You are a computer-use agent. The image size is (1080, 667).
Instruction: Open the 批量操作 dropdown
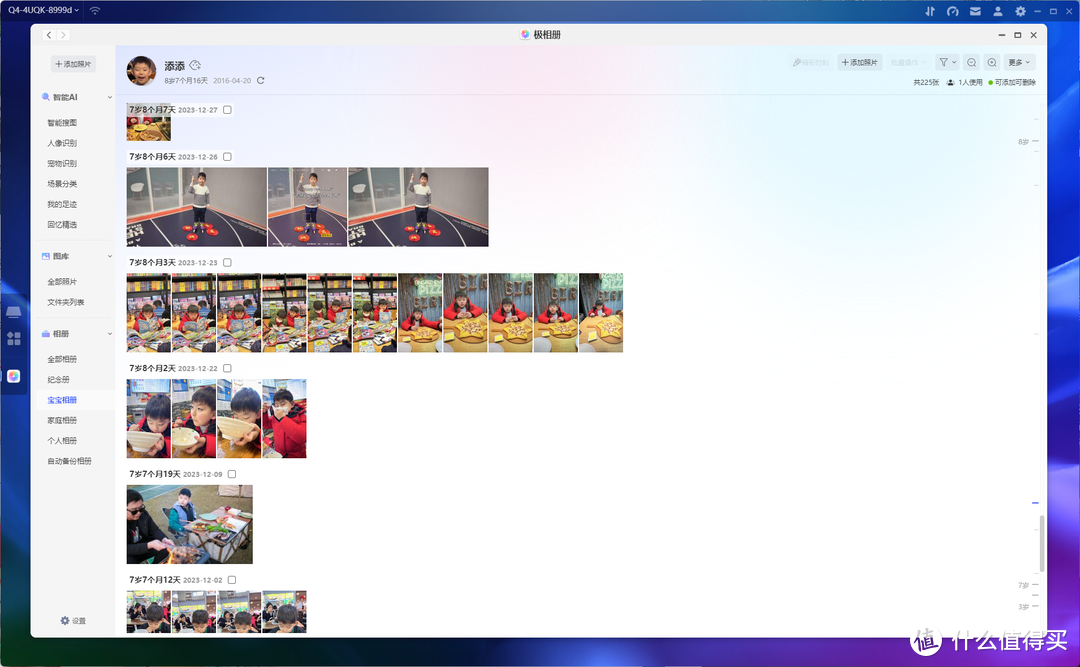[908, 63]
